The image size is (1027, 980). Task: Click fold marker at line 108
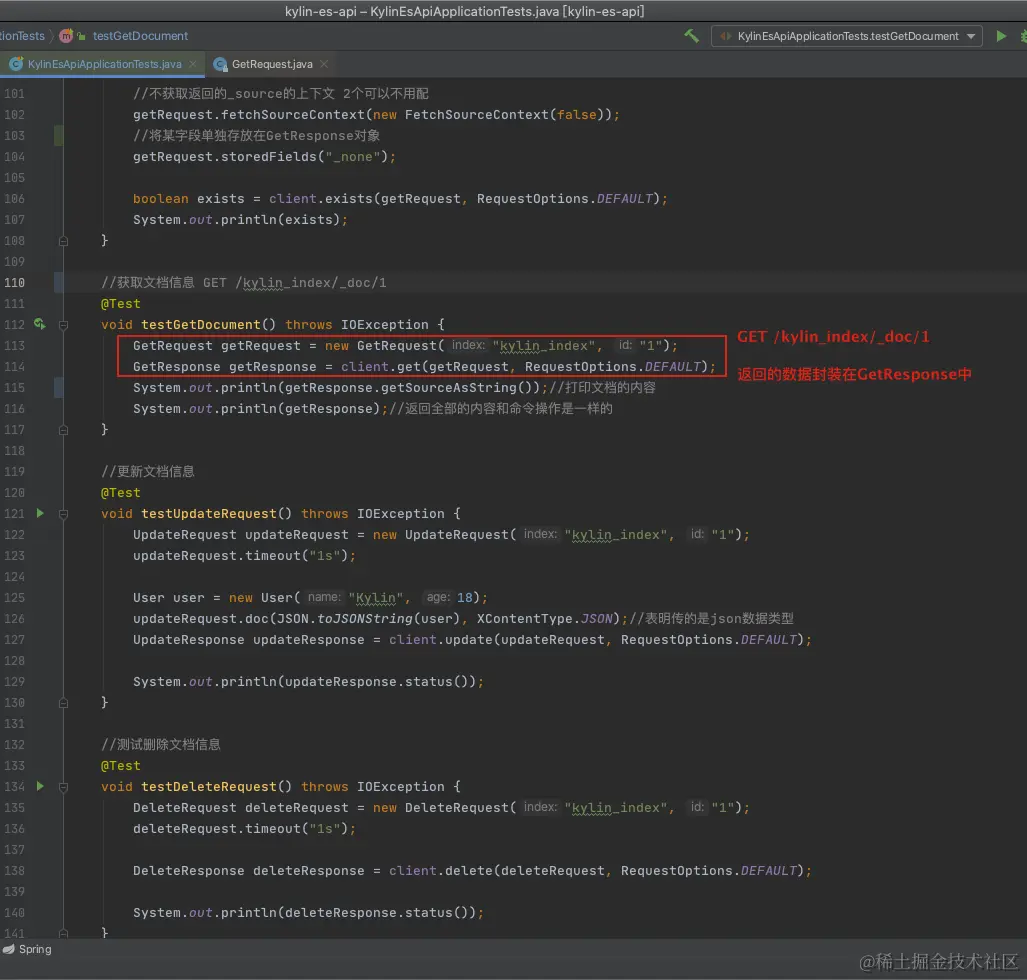point(63,241)
